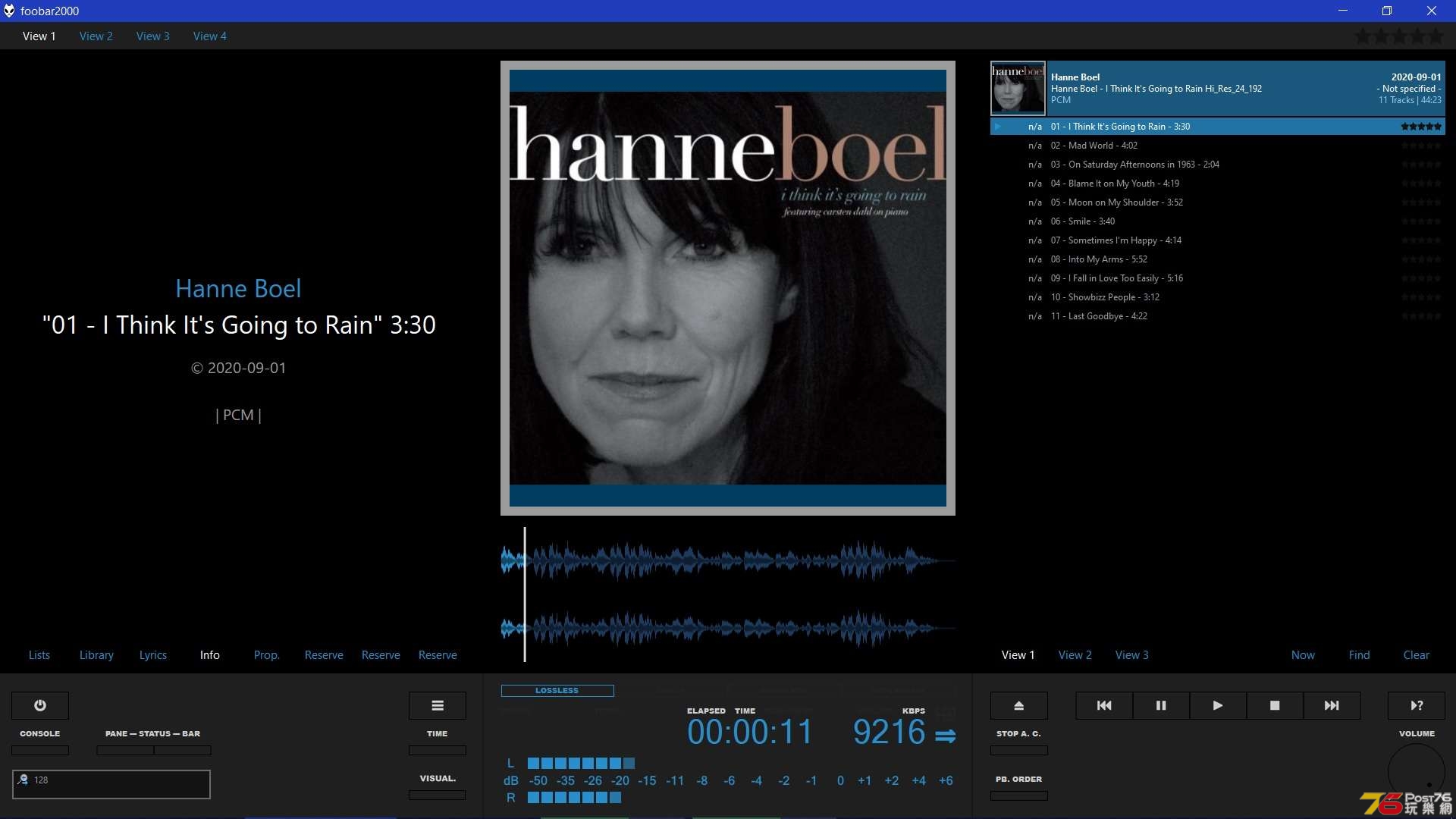1456x819 pixels.
Task: Select track 07 - Sometimes I'm Happy
Action: click(1218, 240)
